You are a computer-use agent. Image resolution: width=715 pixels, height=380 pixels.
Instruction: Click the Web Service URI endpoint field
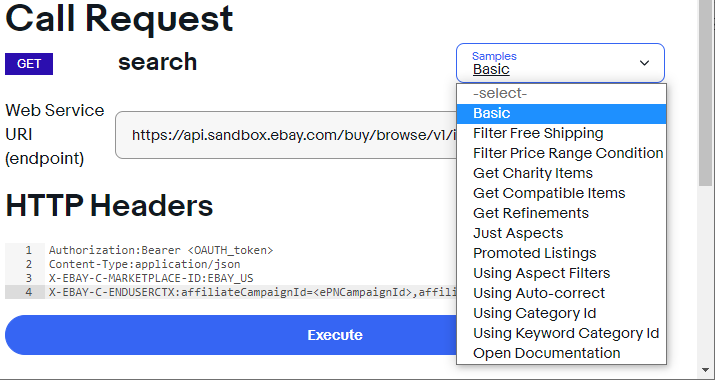pos(286,135)
